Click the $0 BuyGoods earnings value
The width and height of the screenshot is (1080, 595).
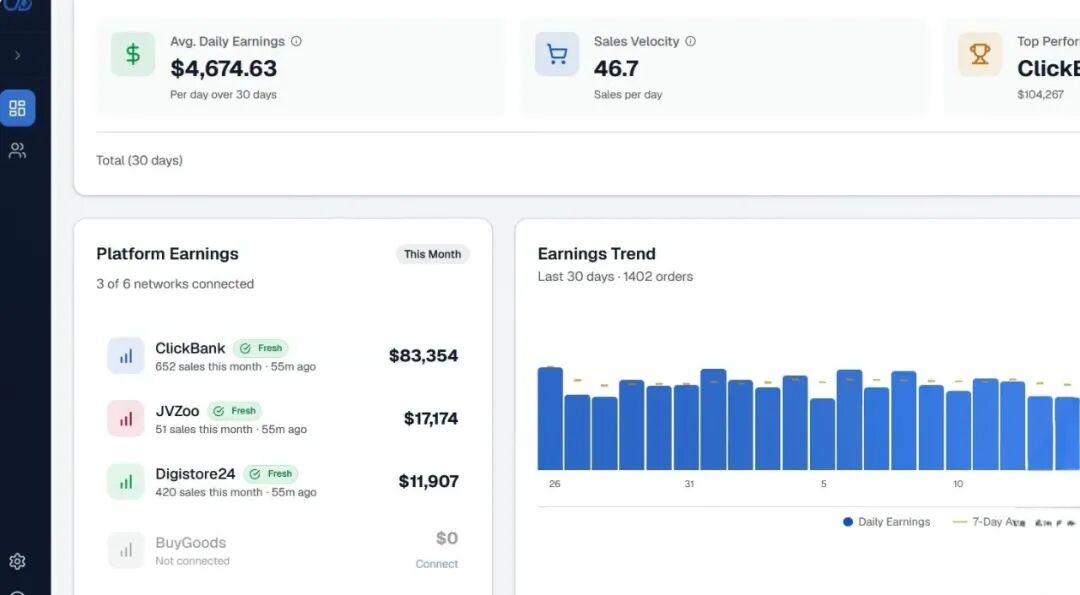[447, 538]
